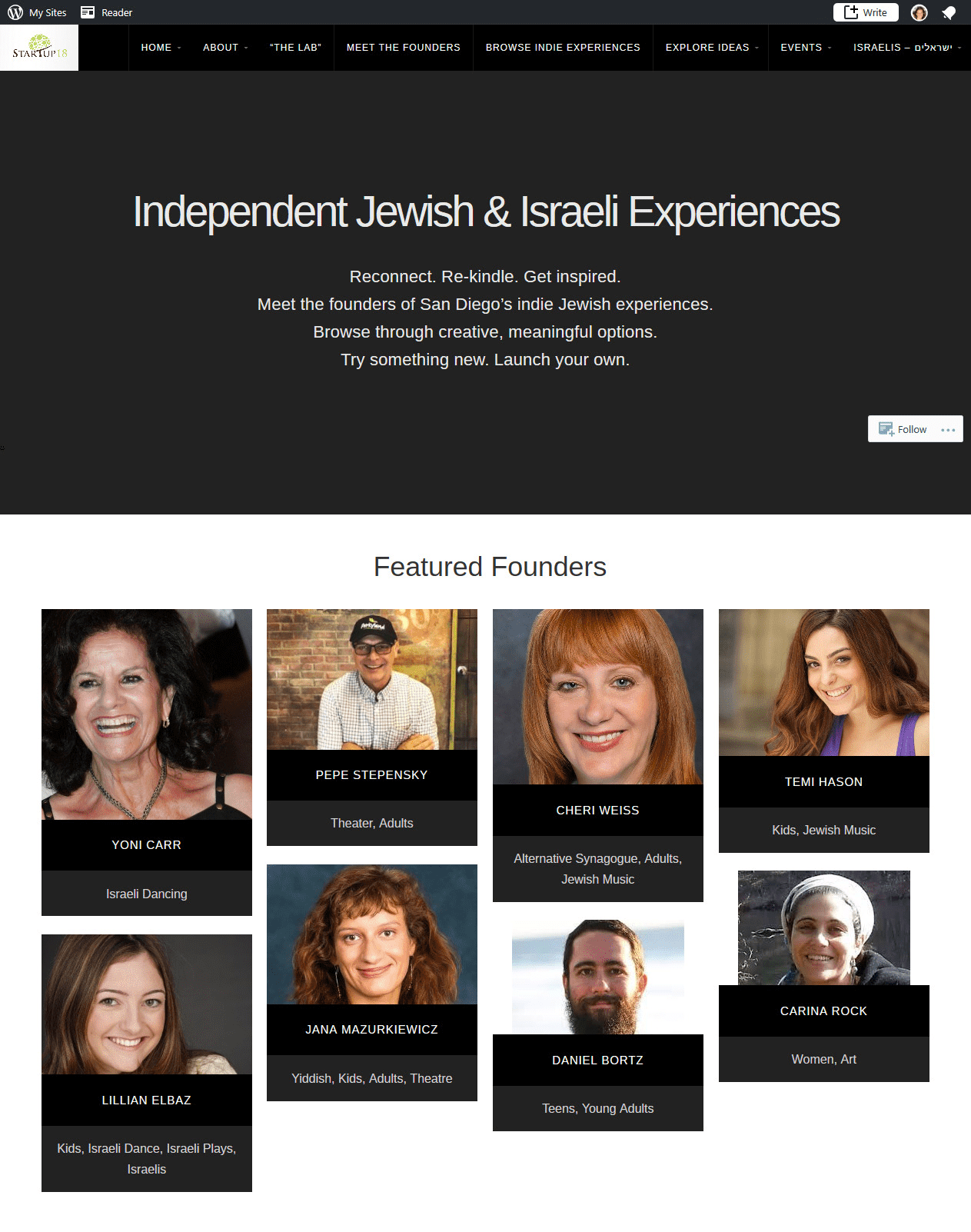Open the notifications bell icon

(949, 12)
